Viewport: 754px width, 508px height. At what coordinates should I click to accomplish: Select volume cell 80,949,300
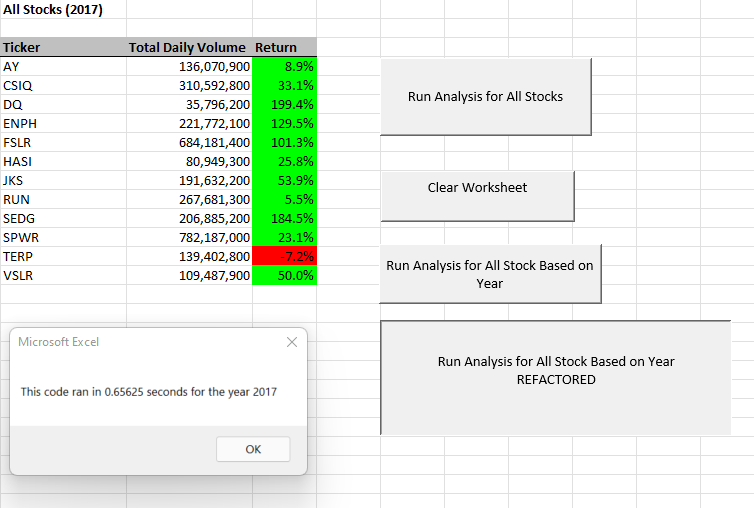[189, 162]
